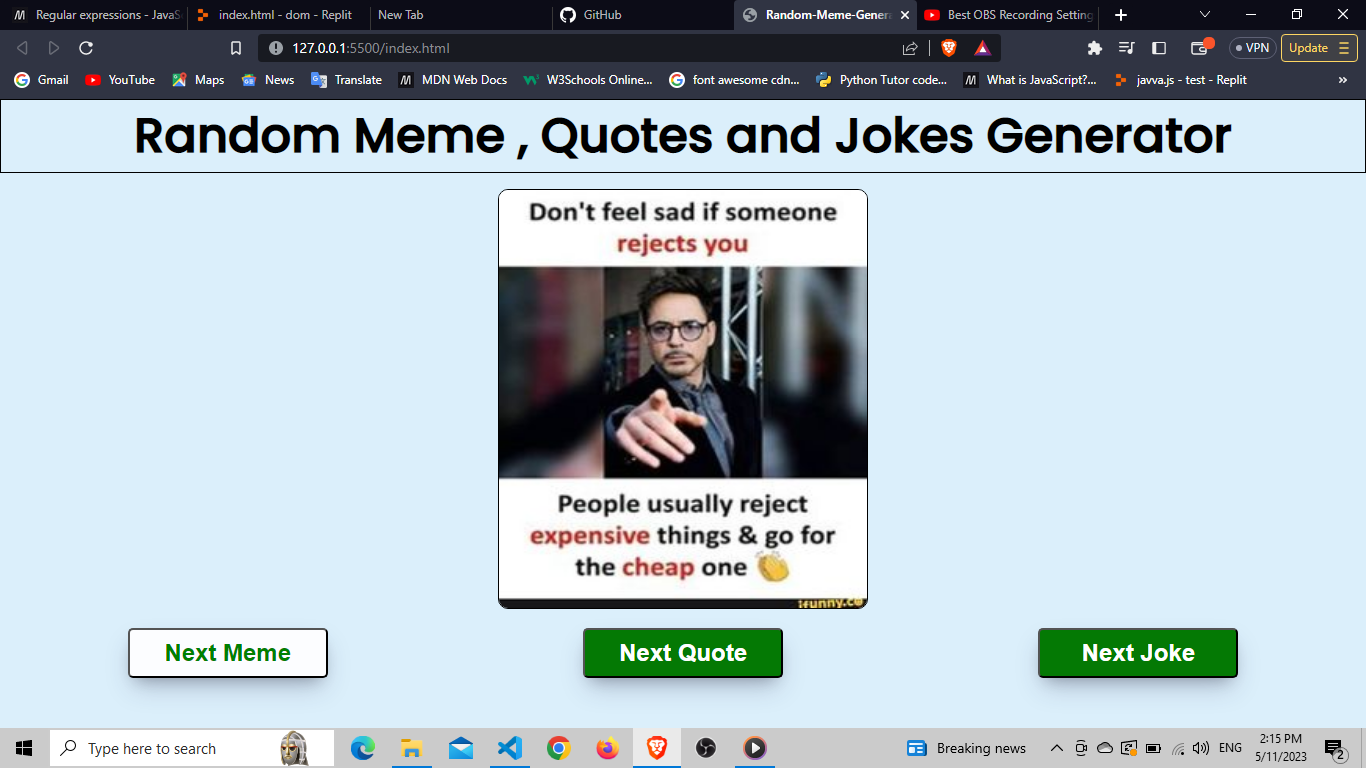Open a new browser tab

tap(1121, 15)
